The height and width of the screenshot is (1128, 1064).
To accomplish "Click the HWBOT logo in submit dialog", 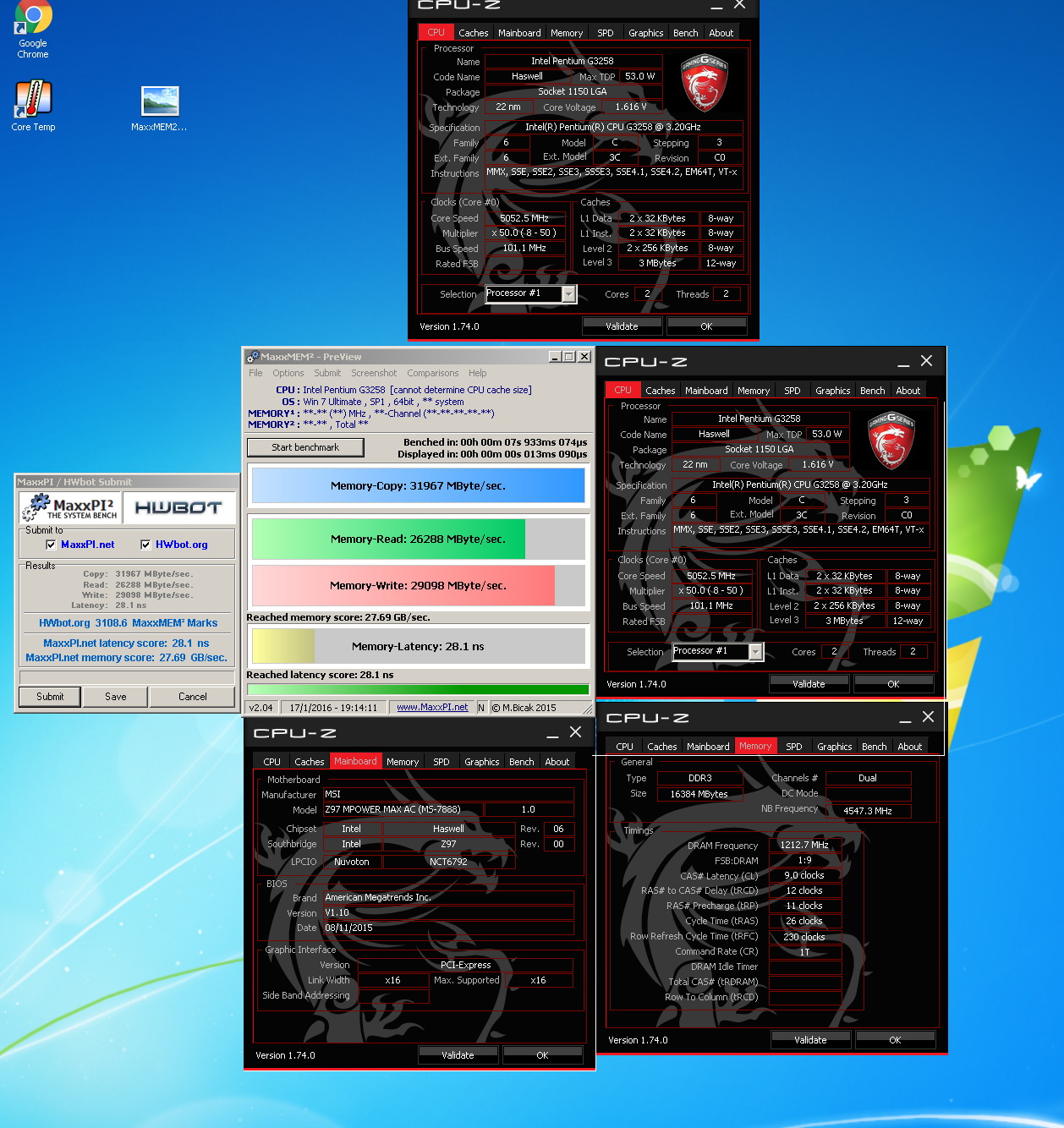I will pos(178,507).
